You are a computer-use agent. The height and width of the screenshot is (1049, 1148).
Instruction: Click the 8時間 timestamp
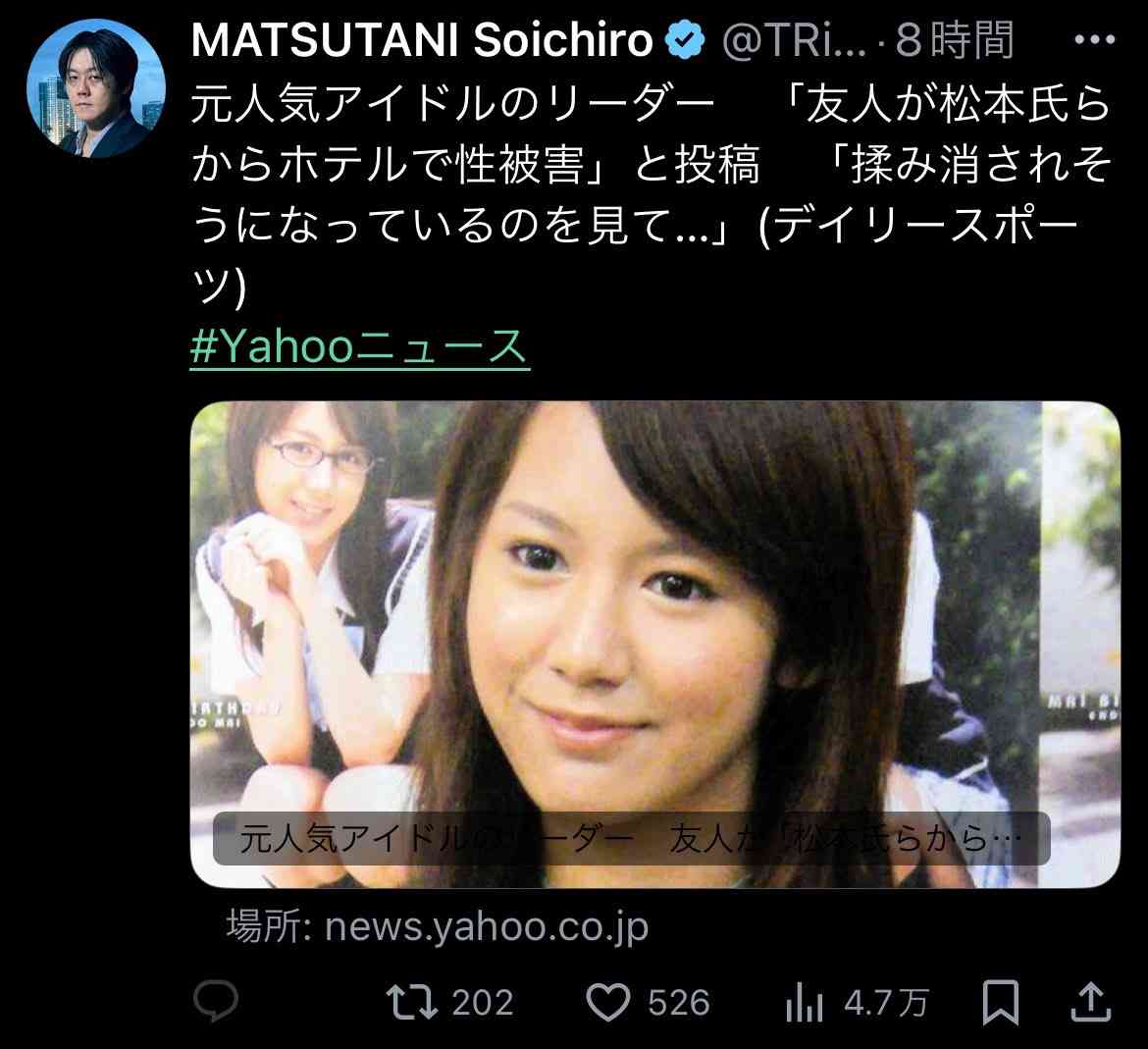pos(955,40)
